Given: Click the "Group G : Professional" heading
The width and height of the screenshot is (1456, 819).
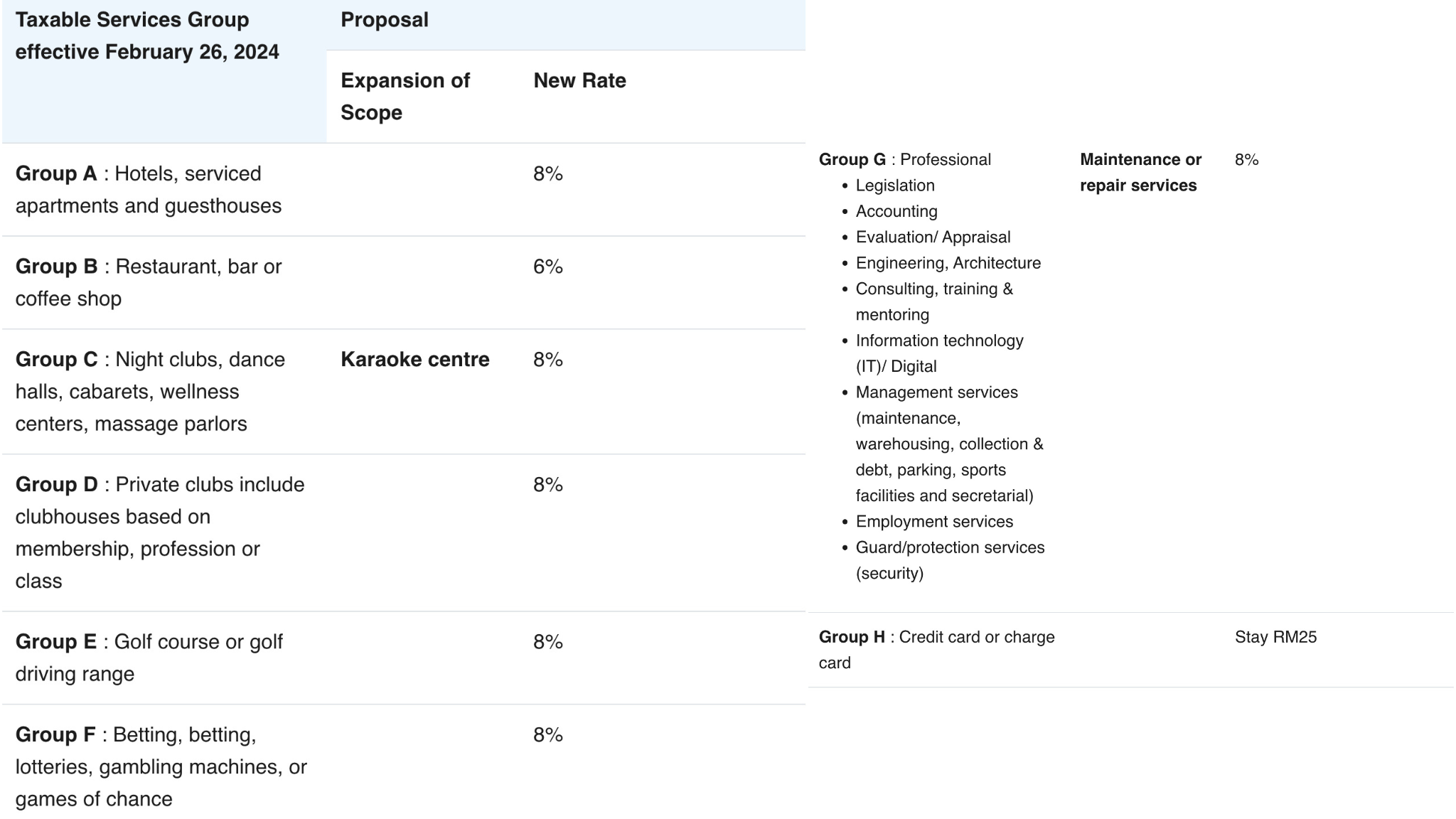Looking at the screenshot, I should [x=904, y=160].
